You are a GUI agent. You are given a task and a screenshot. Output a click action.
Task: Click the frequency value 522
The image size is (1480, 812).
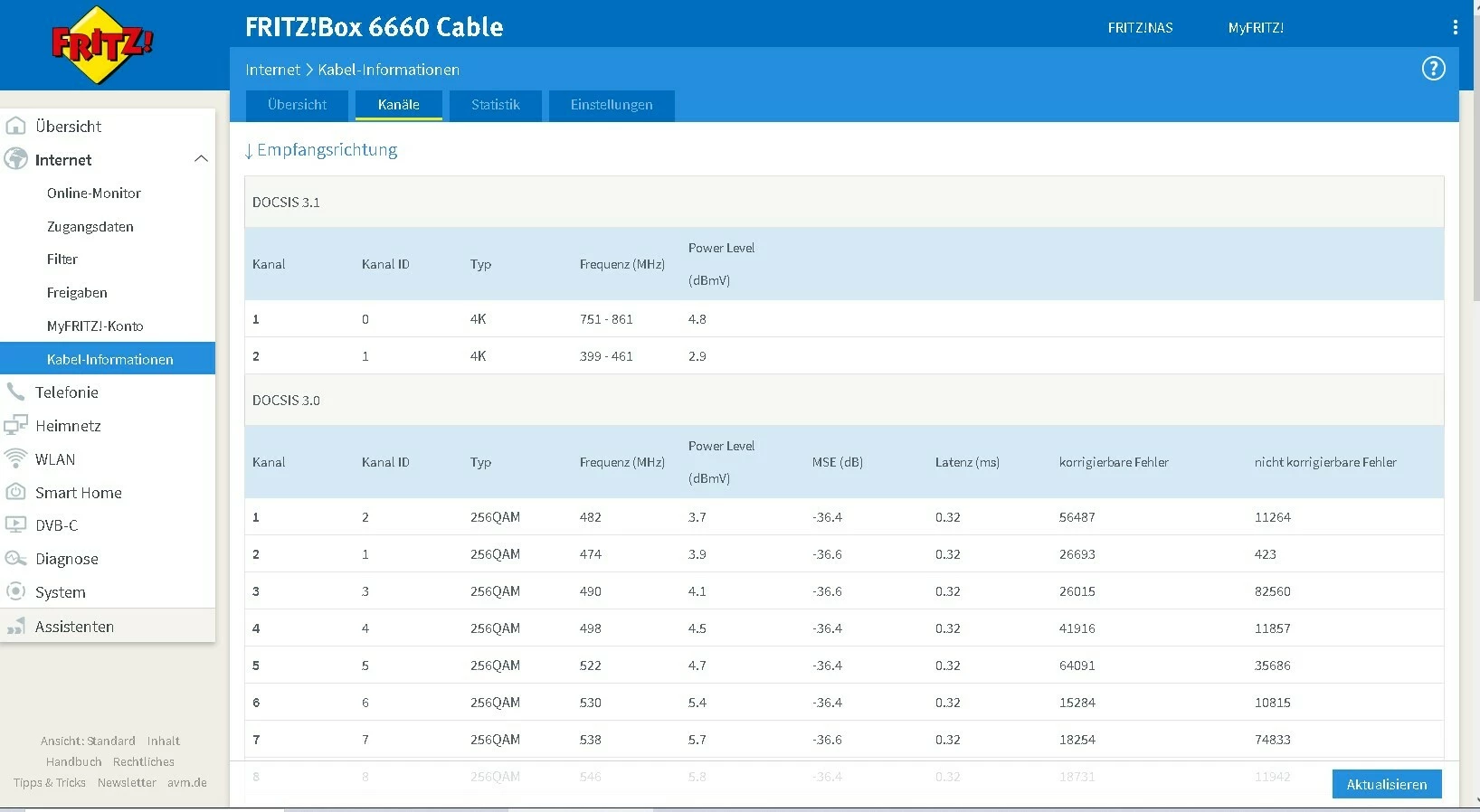[x=591, y=666]
